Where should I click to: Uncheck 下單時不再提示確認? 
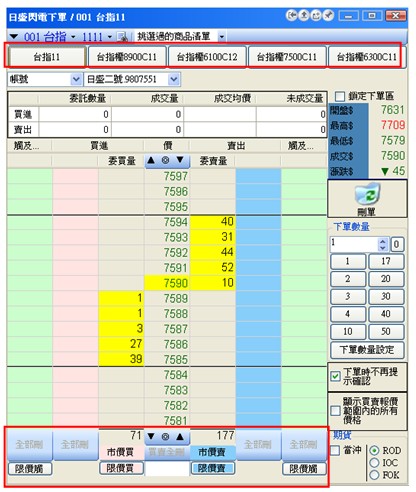(x=335, y=377)
